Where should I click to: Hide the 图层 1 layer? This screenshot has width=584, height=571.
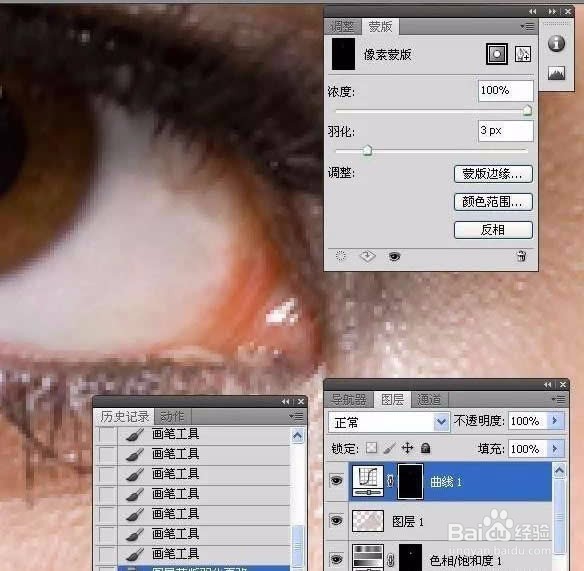click(336, 520)
